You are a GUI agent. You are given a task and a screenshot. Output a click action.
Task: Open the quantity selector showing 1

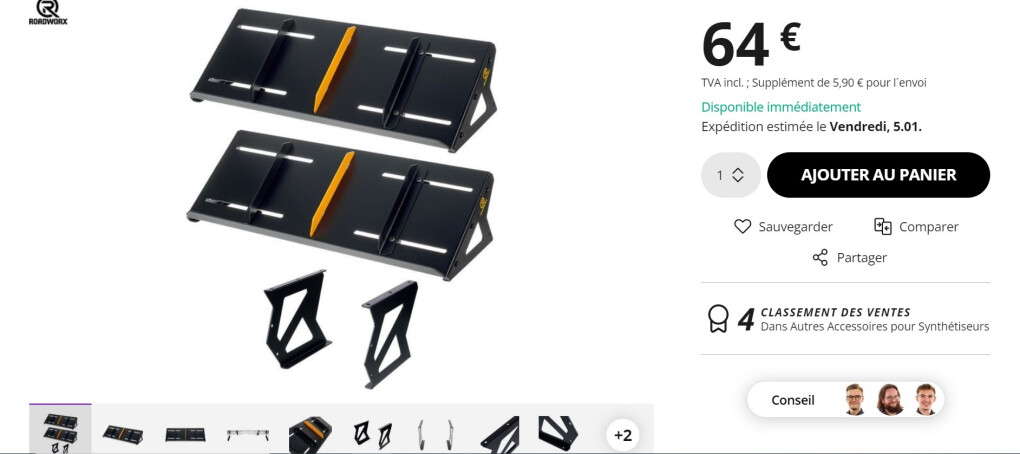pos(731,175)
